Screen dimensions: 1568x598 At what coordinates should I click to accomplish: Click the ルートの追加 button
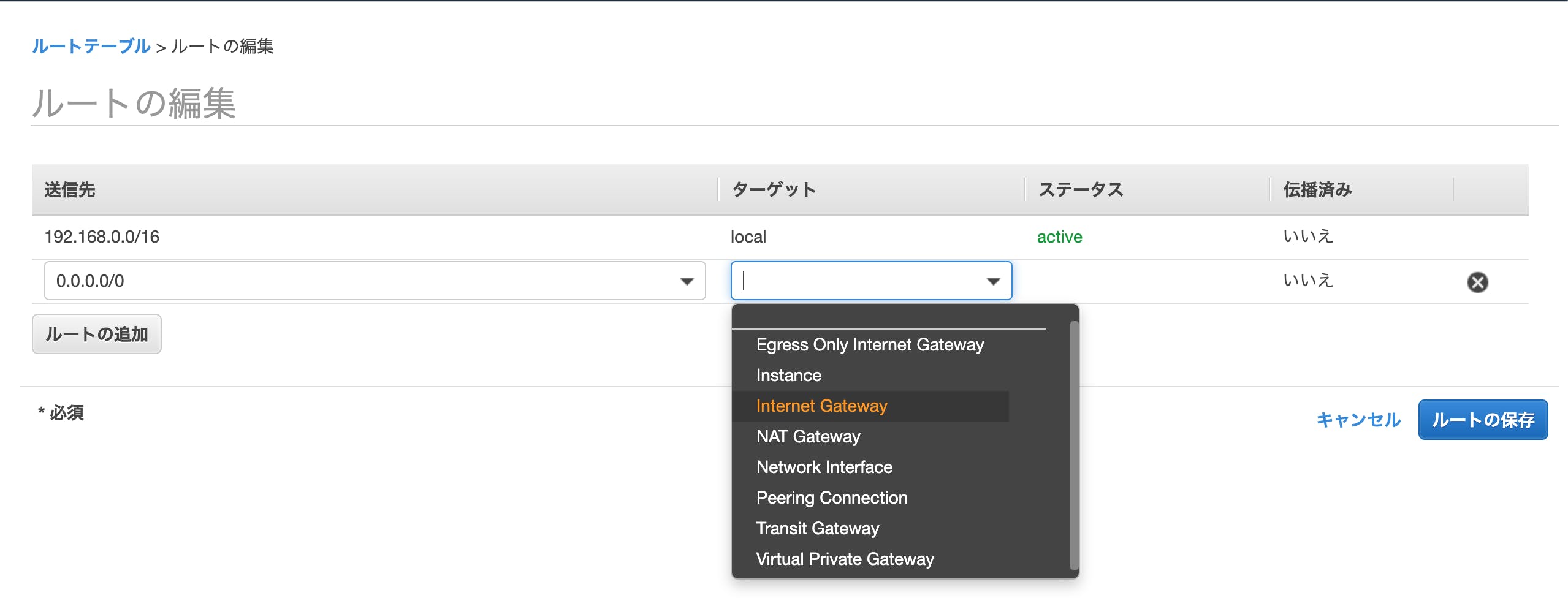96,334
